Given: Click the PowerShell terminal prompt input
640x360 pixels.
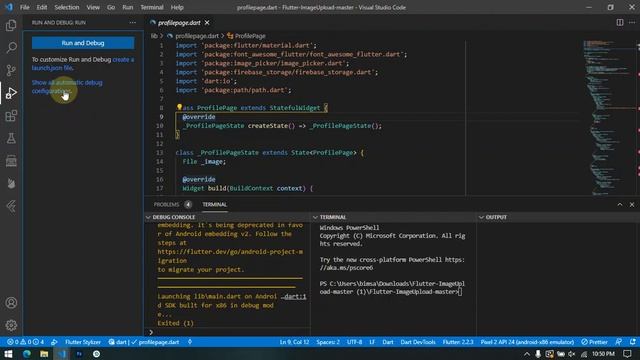Looking at the screenshot, I should 460,291.
